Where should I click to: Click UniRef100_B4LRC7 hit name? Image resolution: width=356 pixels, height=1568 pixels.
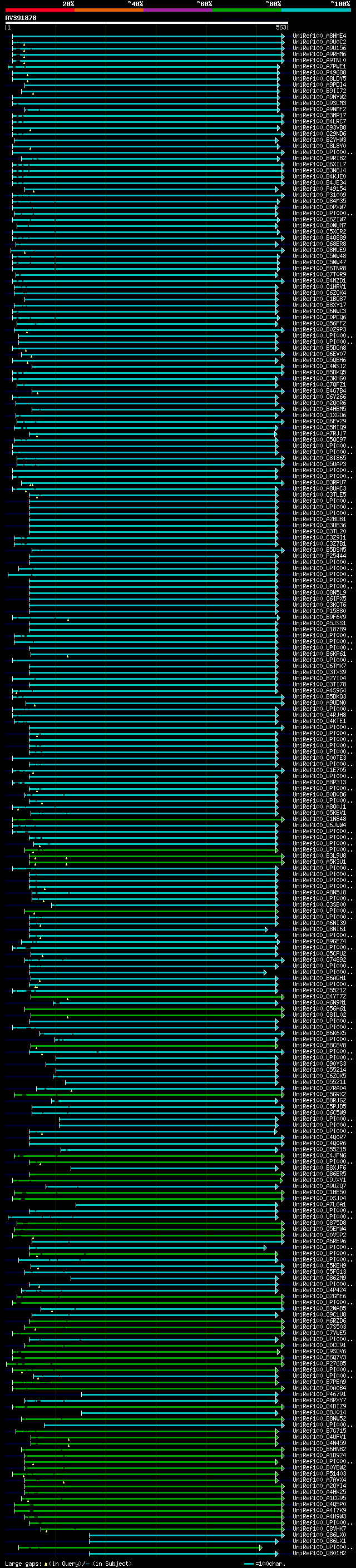pyautogui.click(x=319, y=122)
